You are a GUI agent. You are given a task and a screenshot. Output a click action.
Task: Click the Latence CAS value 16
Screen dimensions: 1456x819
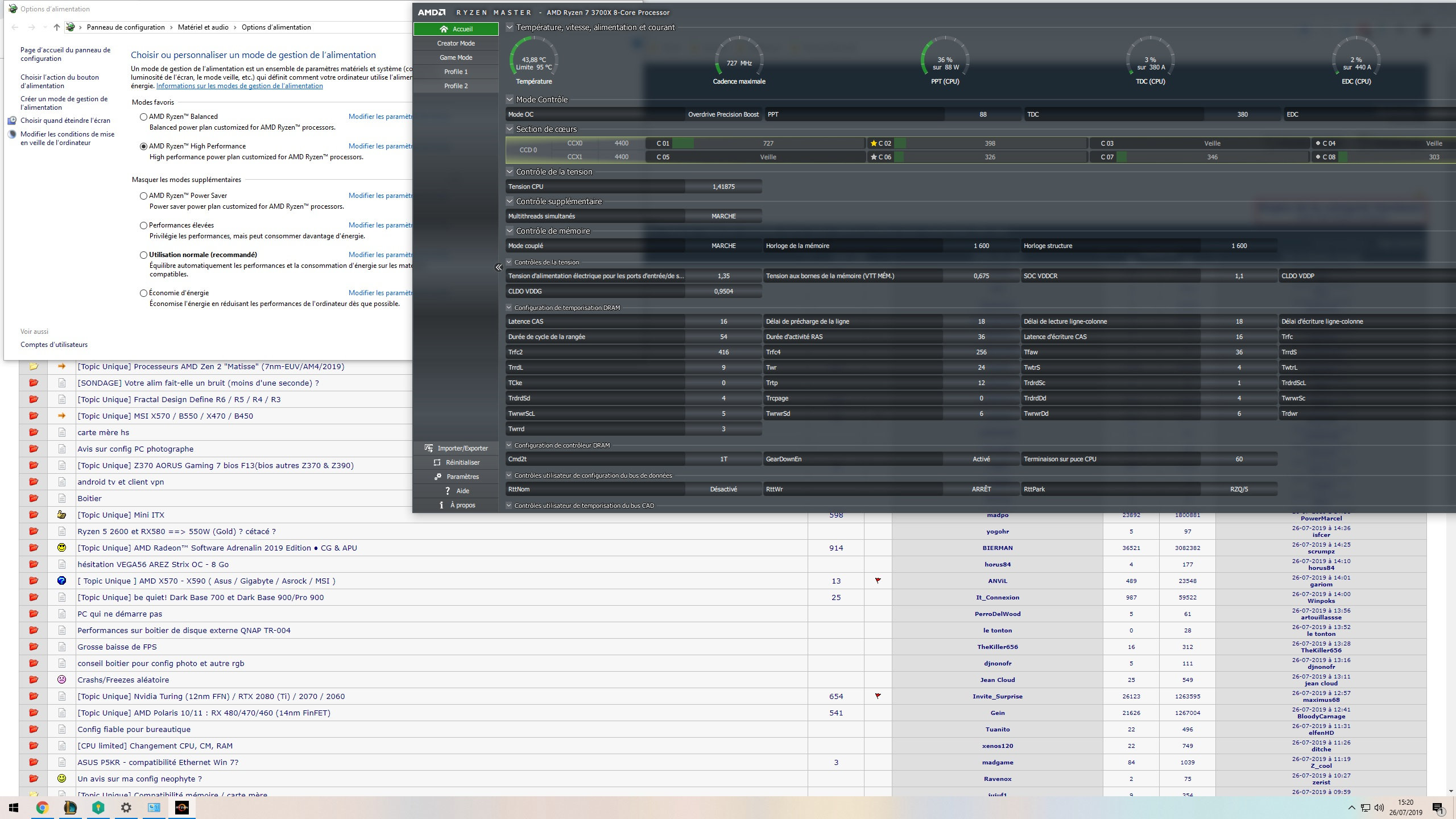(x=723, y=321)
